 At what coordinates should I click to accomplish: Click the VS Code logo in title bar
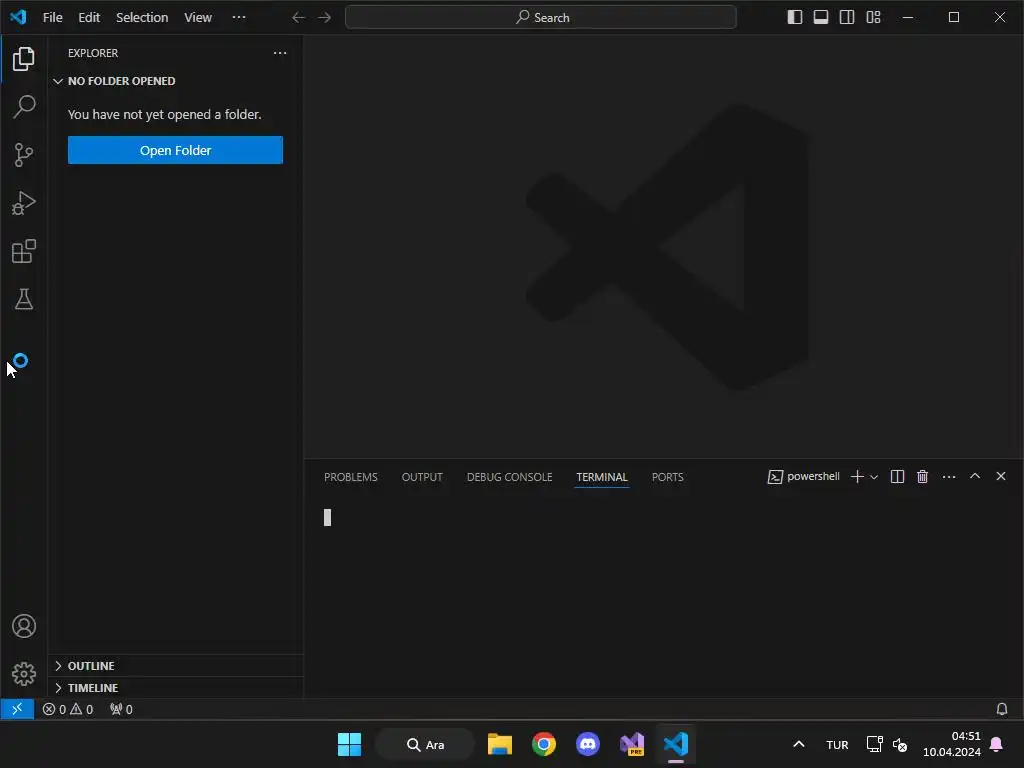tap(18, 17)
